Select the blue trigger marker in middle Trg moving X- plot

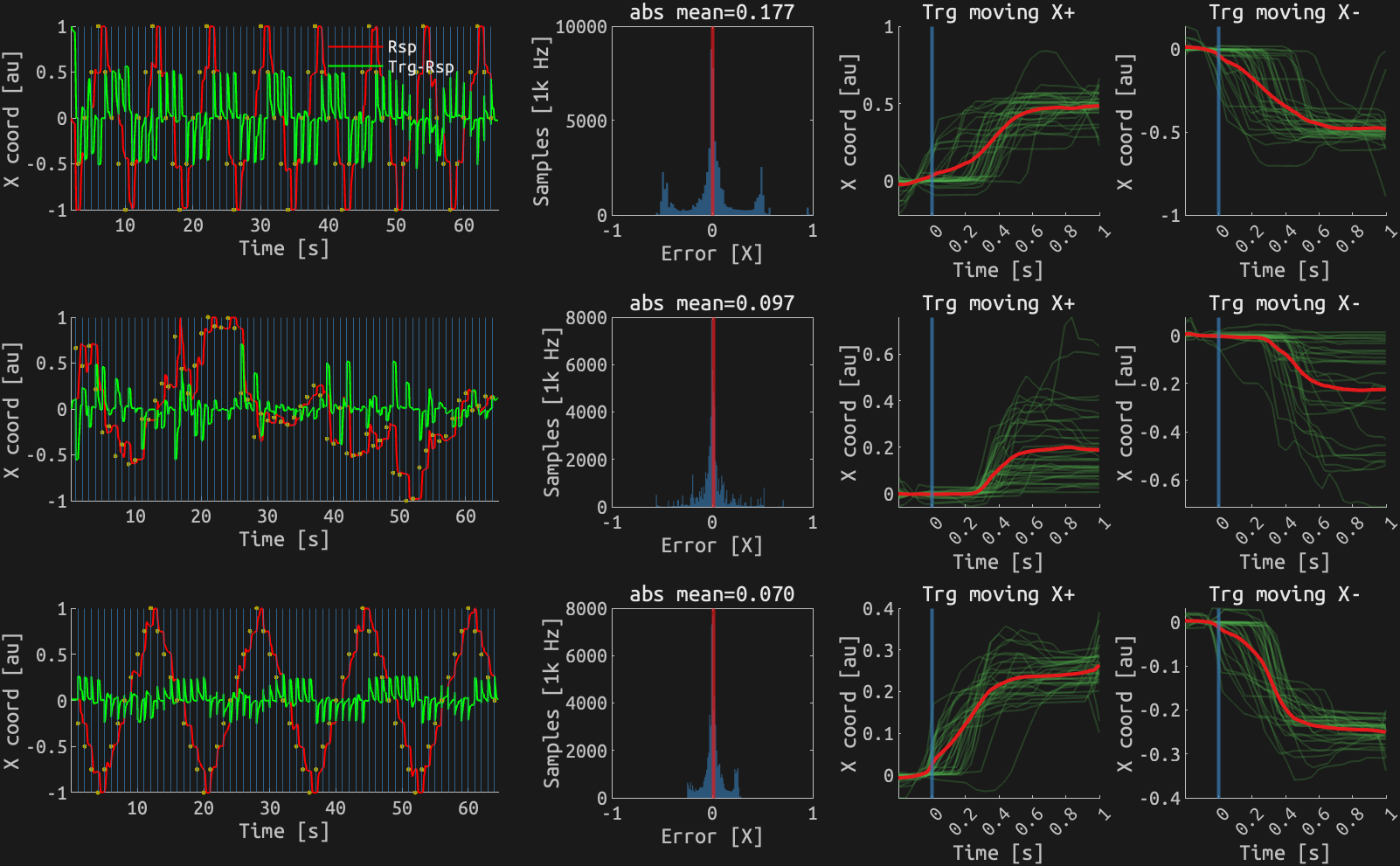point(1218,411)
